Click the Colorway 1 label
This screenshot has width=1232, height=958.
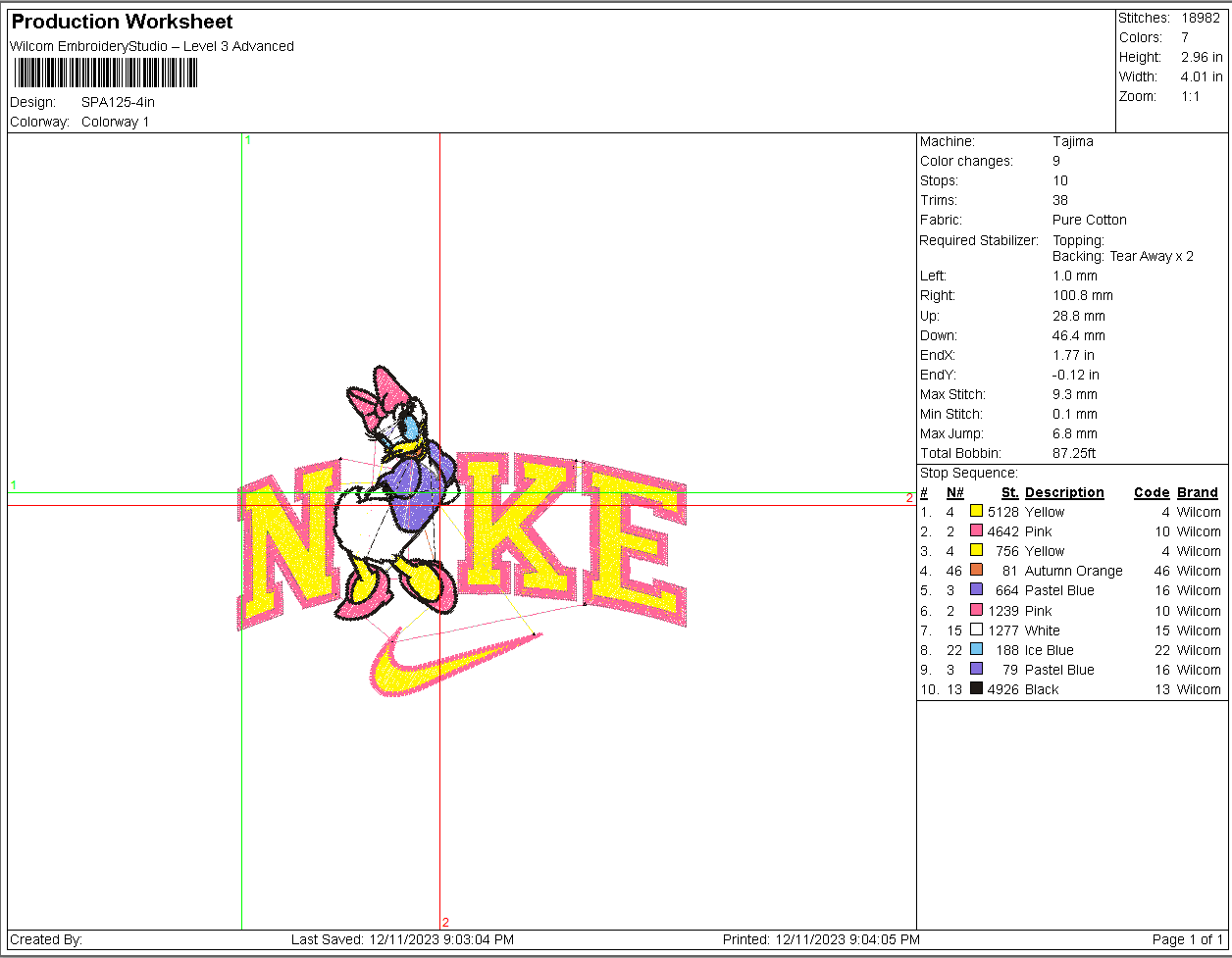[x=115, y=122]
